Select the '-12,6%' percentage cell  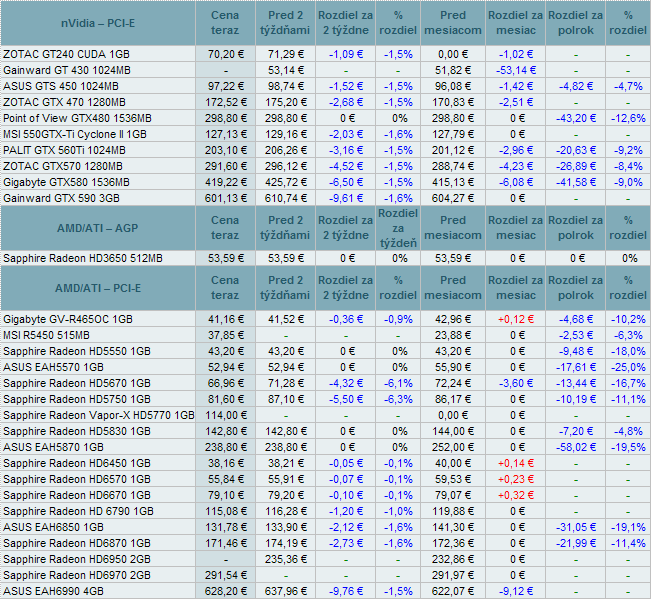pyautogui.click(x=628, y=118)
